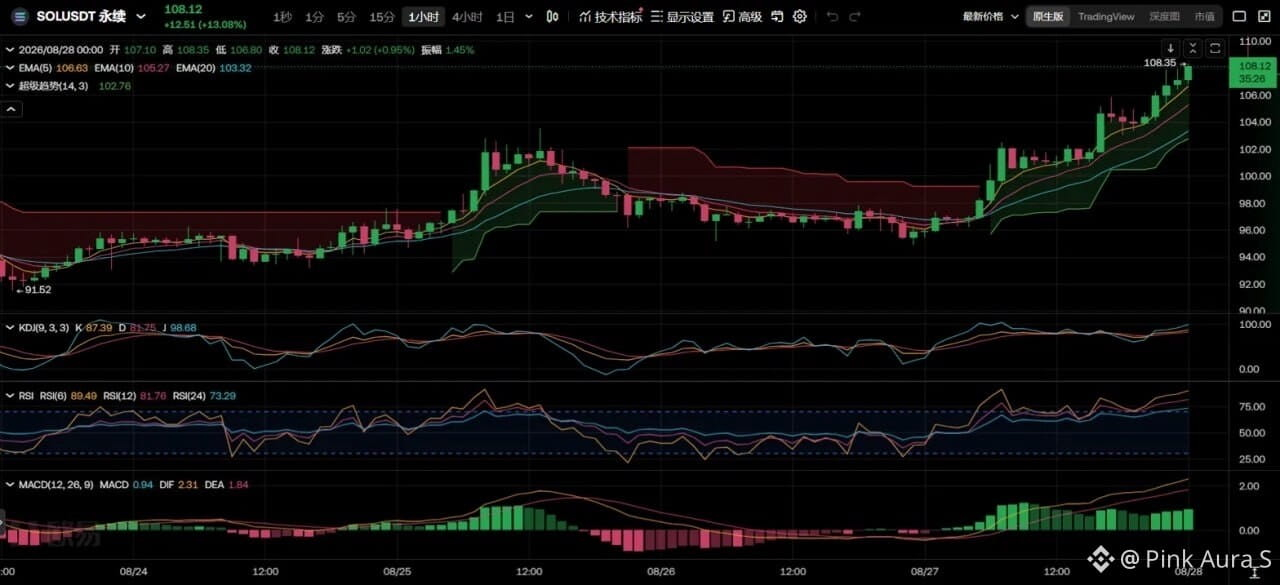Screen dimensions: 1280x585
Task: Switch to the 原生版 chart tab
Action: [1049, 17]
